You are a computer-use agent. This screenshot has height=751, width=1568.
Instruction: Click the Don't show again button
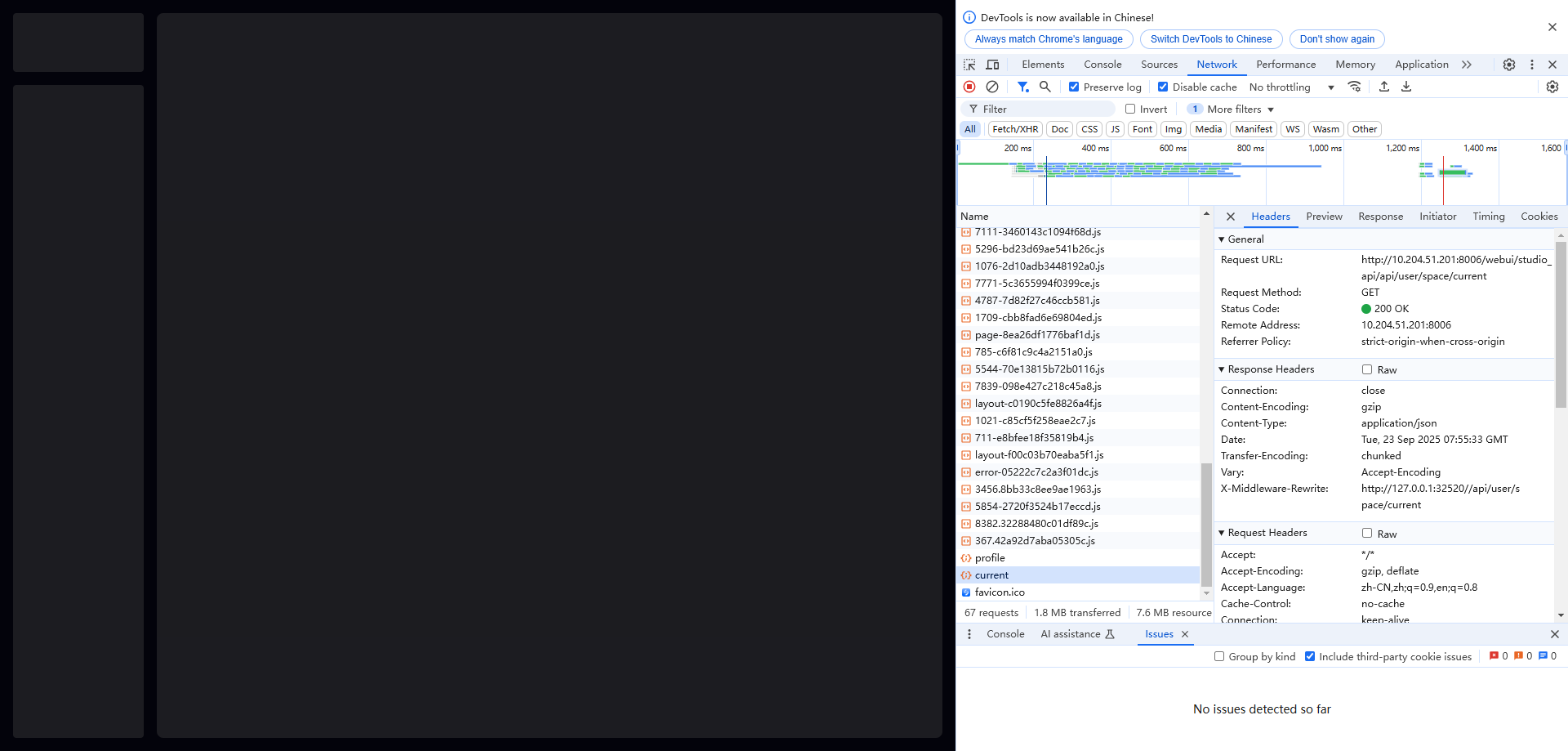(1337, 39)
